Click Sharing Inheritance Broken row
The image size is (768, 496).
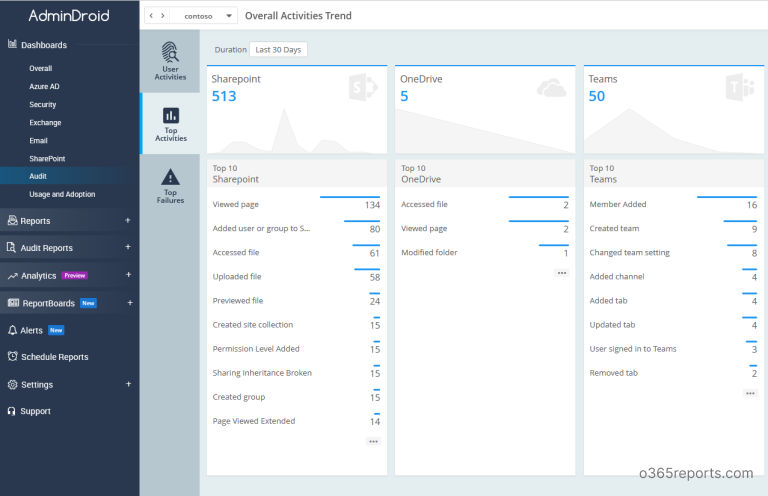pyautogui.click(x=296, y=373)
